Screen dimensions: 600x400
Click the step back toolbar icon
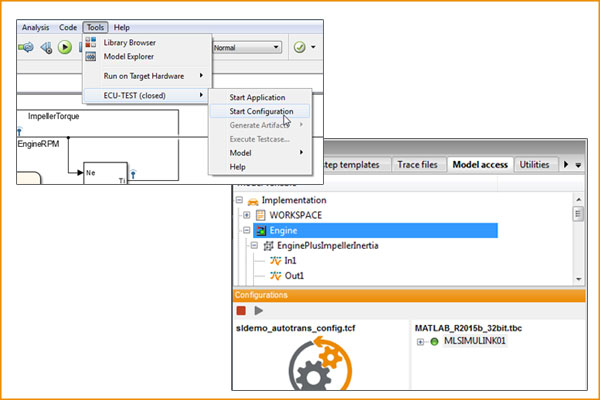coord(46,47)
